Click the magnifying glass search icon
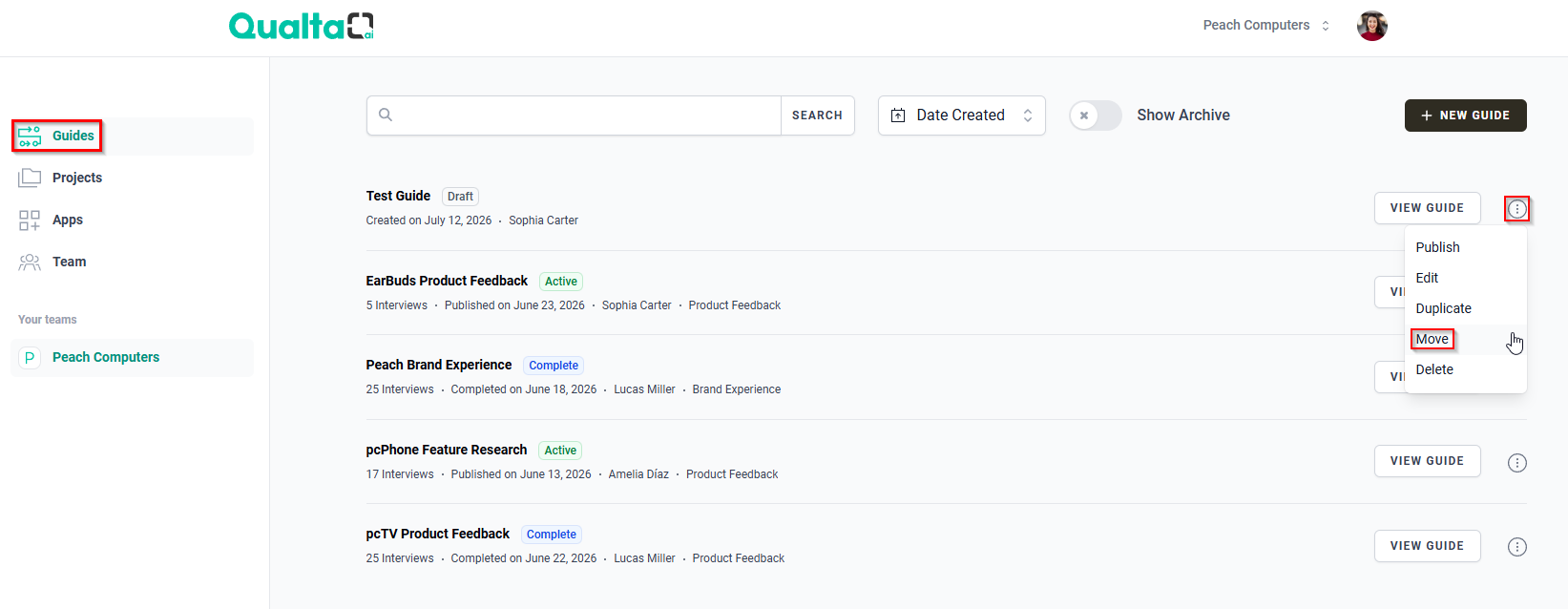The width and height of the screenshot is (1568, 609). tap(386, 115)
